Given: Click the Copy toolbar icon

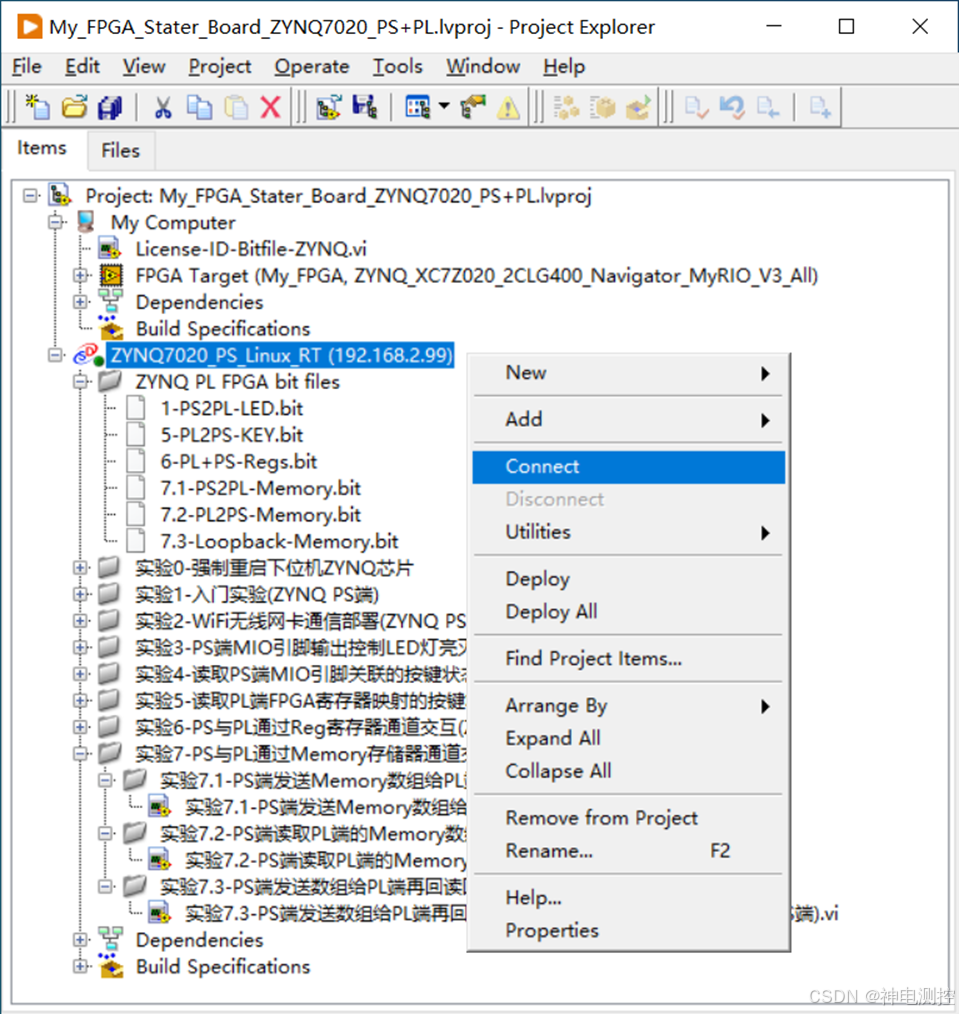Looking at the screenshot, I should tap(199, 107).
